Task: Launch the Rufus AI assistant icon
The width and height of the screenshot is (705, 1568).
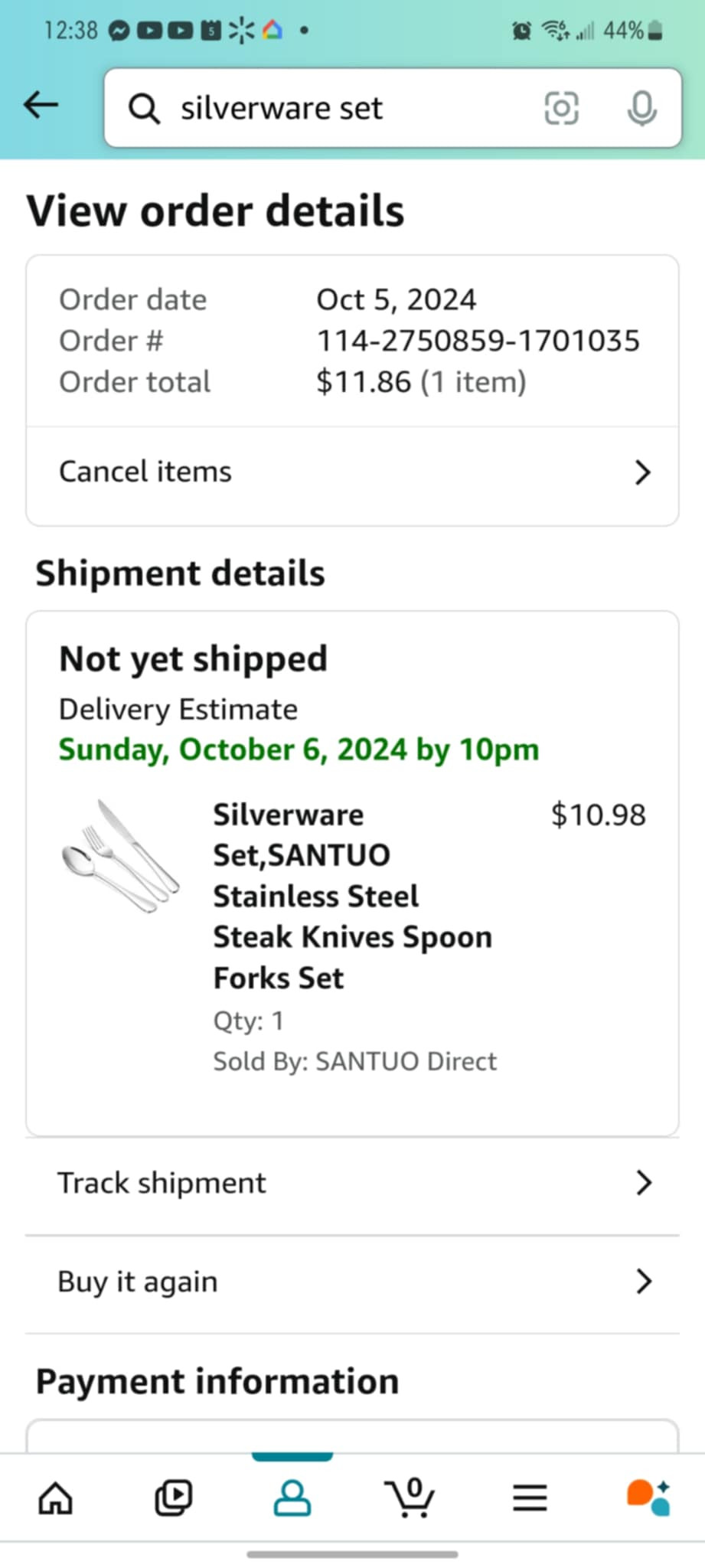Action: pyautogui.click(x=648, y=1498)
